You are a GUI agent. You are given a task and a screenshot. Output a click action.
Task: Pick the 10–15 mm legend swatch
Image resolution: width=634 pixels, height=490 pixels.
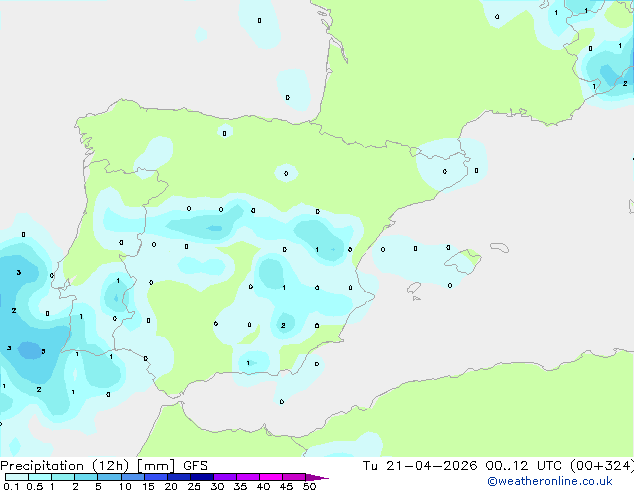[x=133, y=477]
